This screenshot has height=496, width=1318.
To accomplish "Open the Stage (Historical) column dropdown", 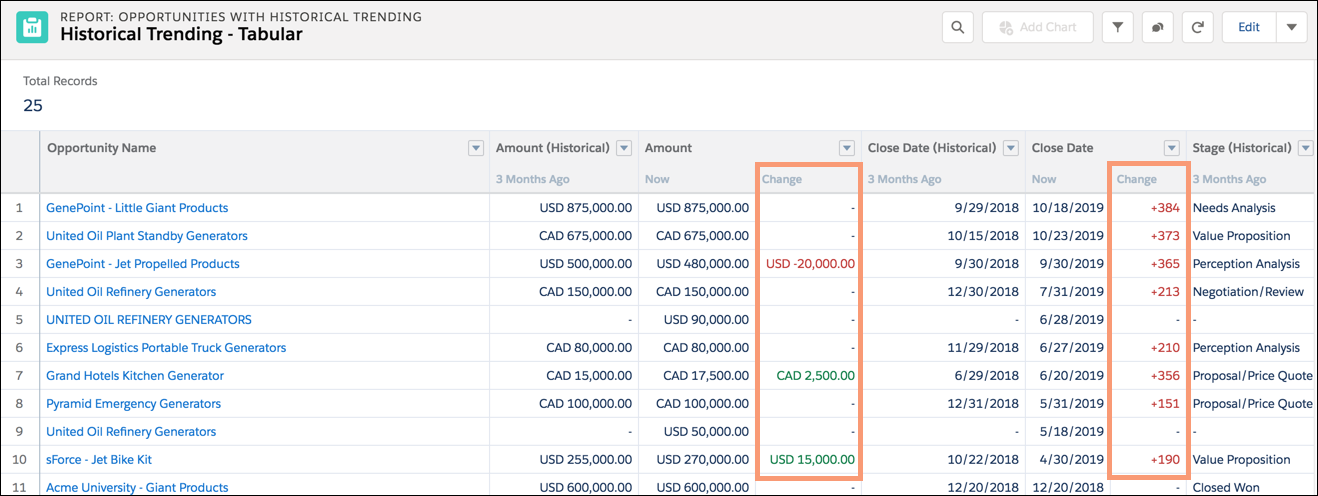I will point(1305,148).
